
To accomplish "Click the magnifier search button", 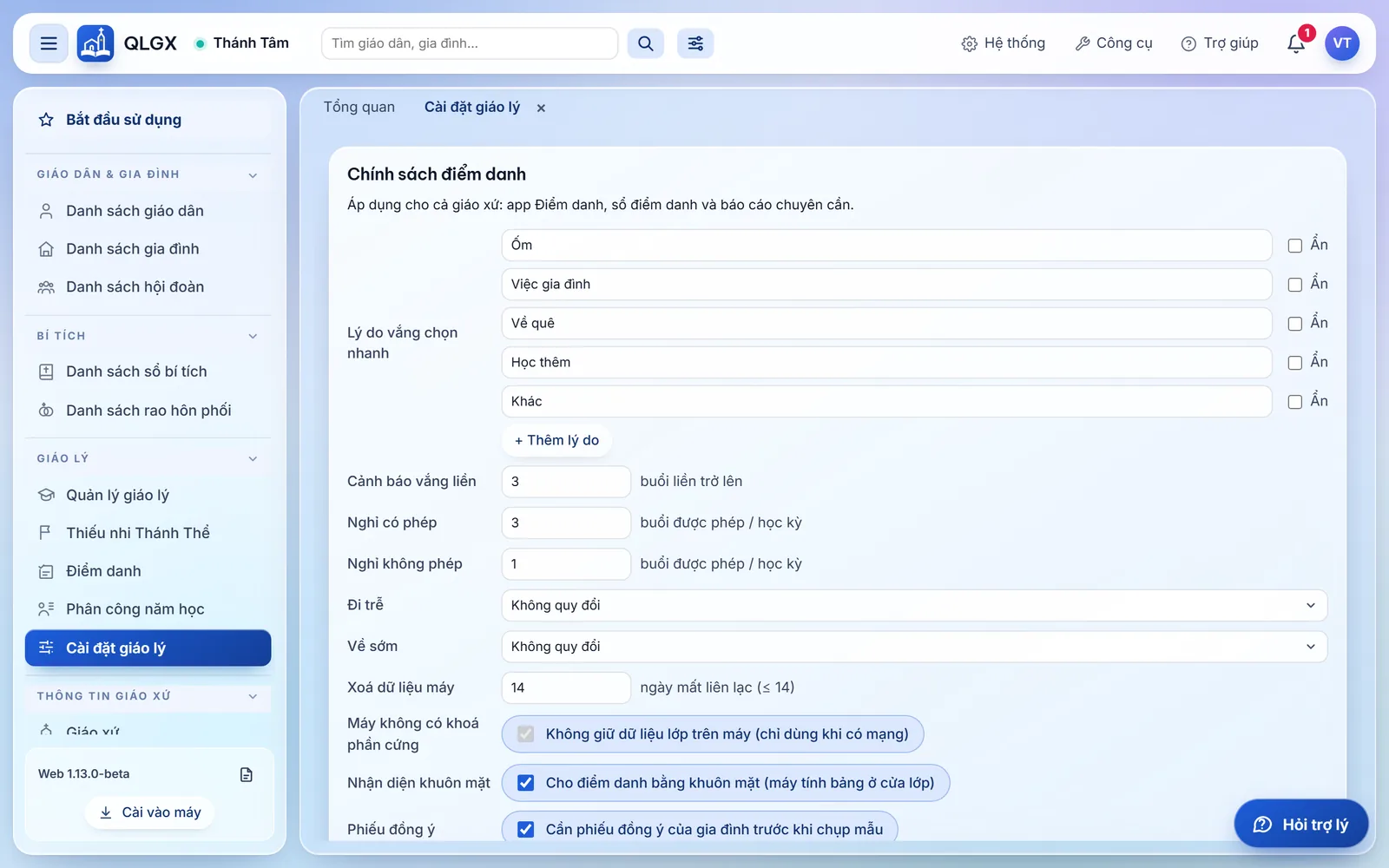I will pos(646,43).
